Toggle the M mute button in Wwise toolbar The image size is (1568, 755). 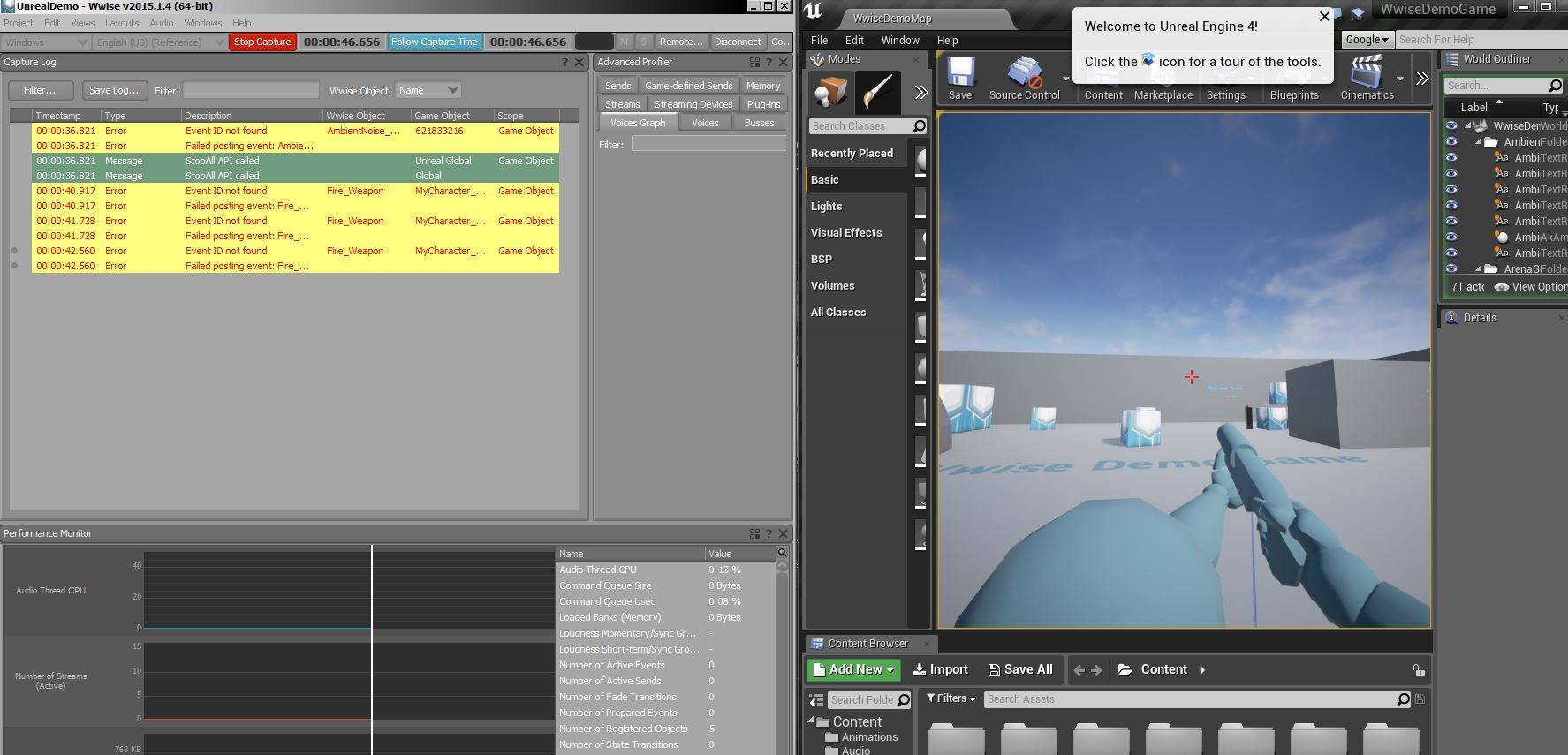625,42
